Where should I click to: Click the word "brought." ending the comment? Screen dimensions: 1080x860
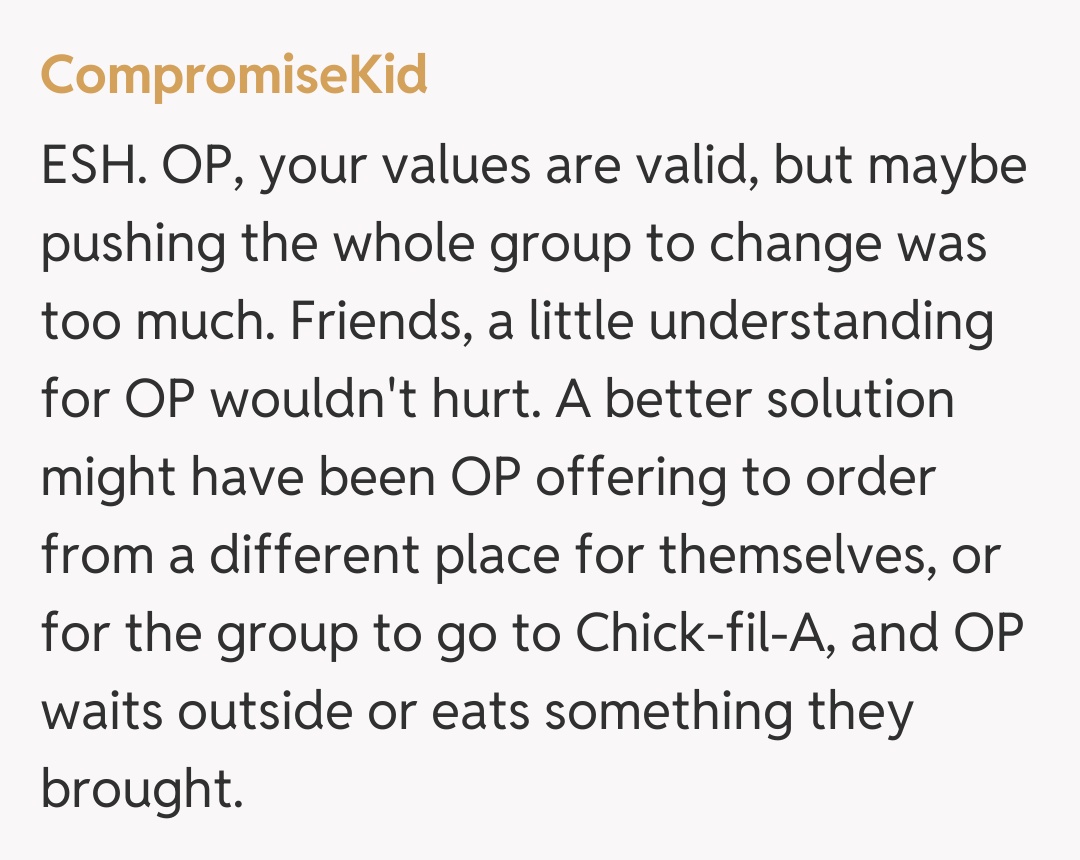[142, 790]
